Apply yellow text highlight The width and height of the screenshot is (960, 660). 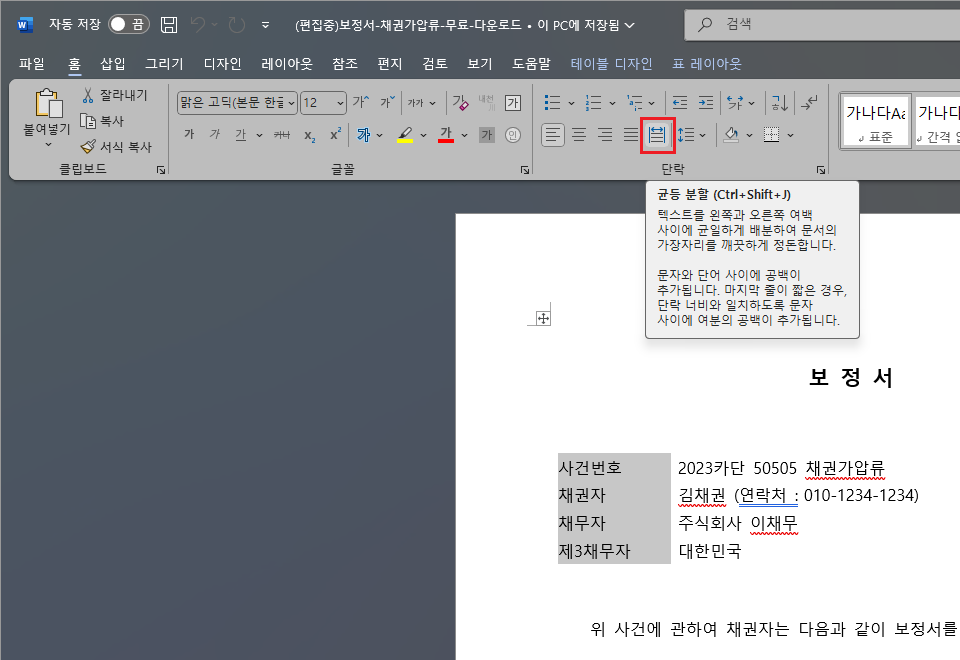pos(404,133)
